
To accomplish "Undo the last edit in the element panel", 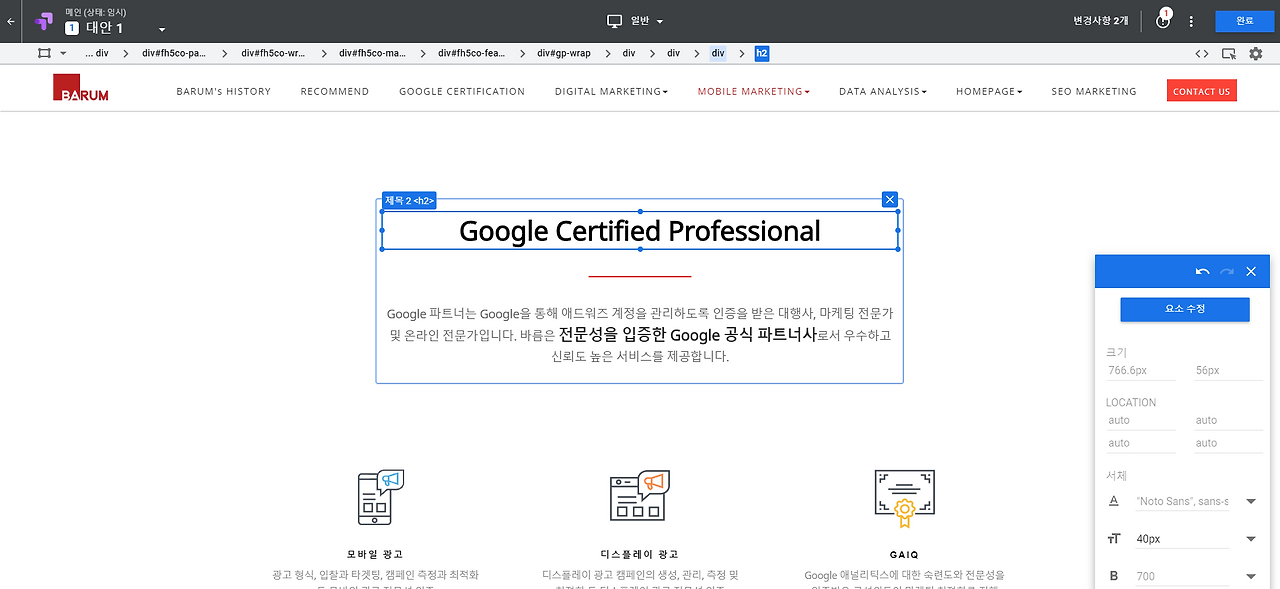I will pyautogui.click(x=1203, y=271).
